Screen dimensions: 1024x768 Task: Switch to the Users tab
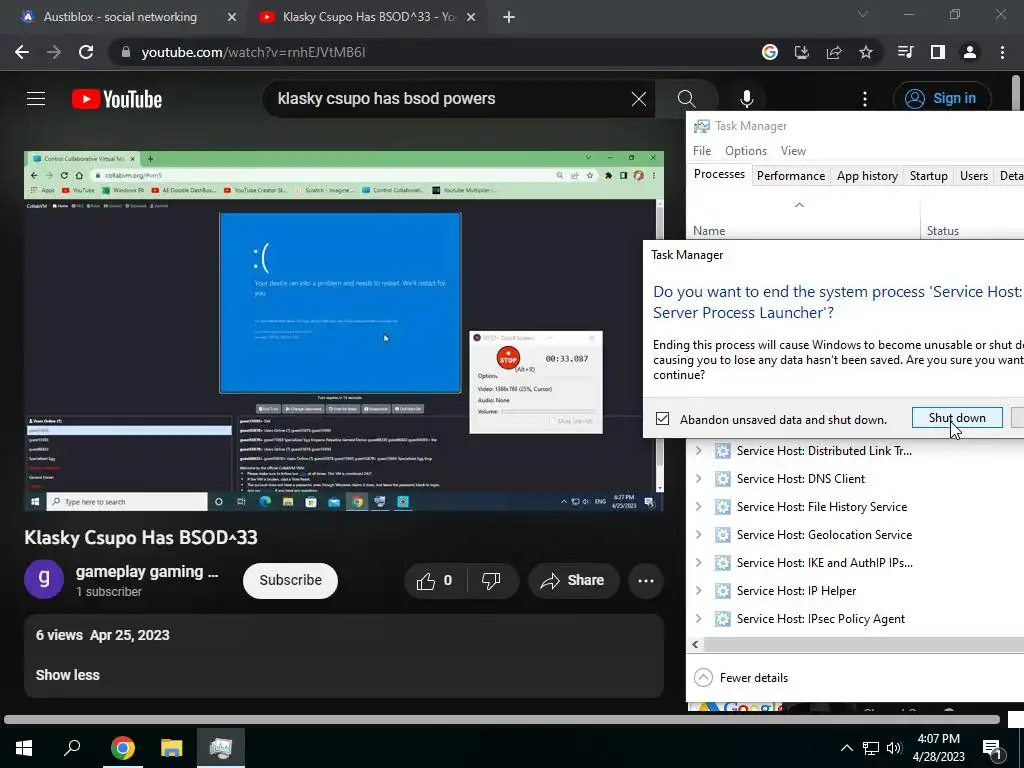click(x=974, y=176)
